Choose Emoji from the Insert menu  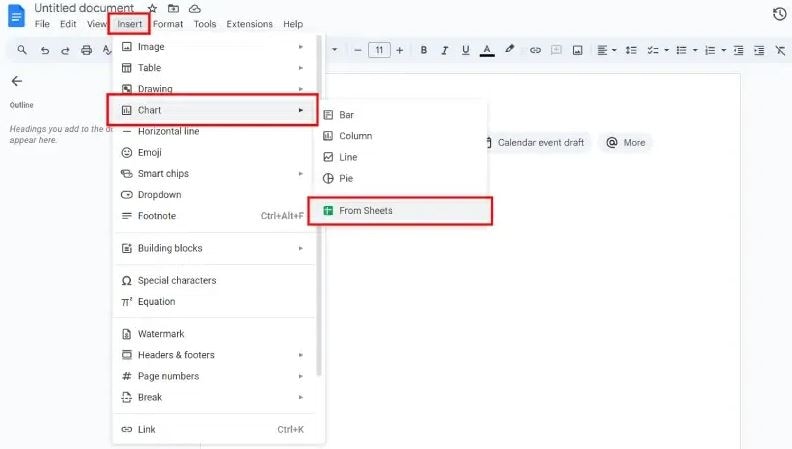click(x=214, y=152)
